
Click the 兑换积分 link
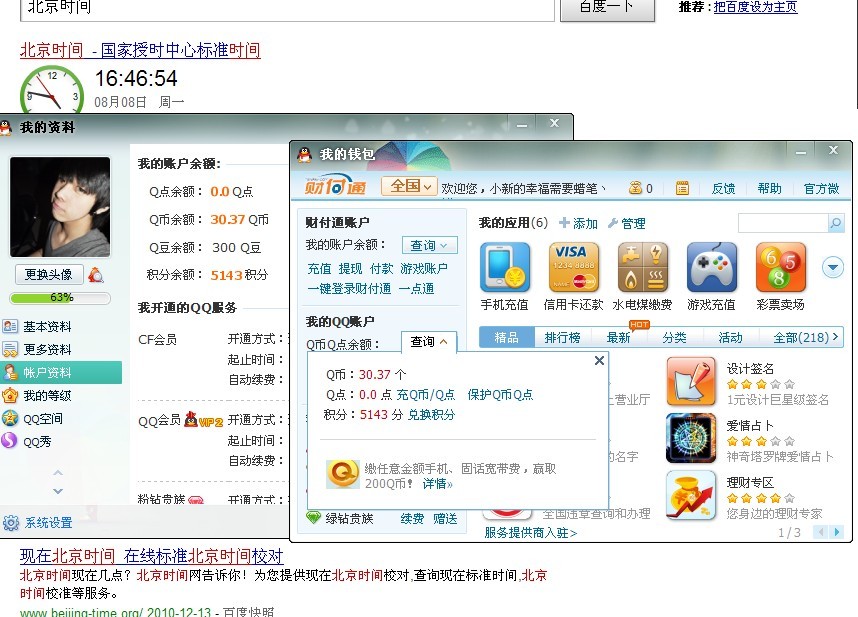pyautogui.click(x=431, y=415)
